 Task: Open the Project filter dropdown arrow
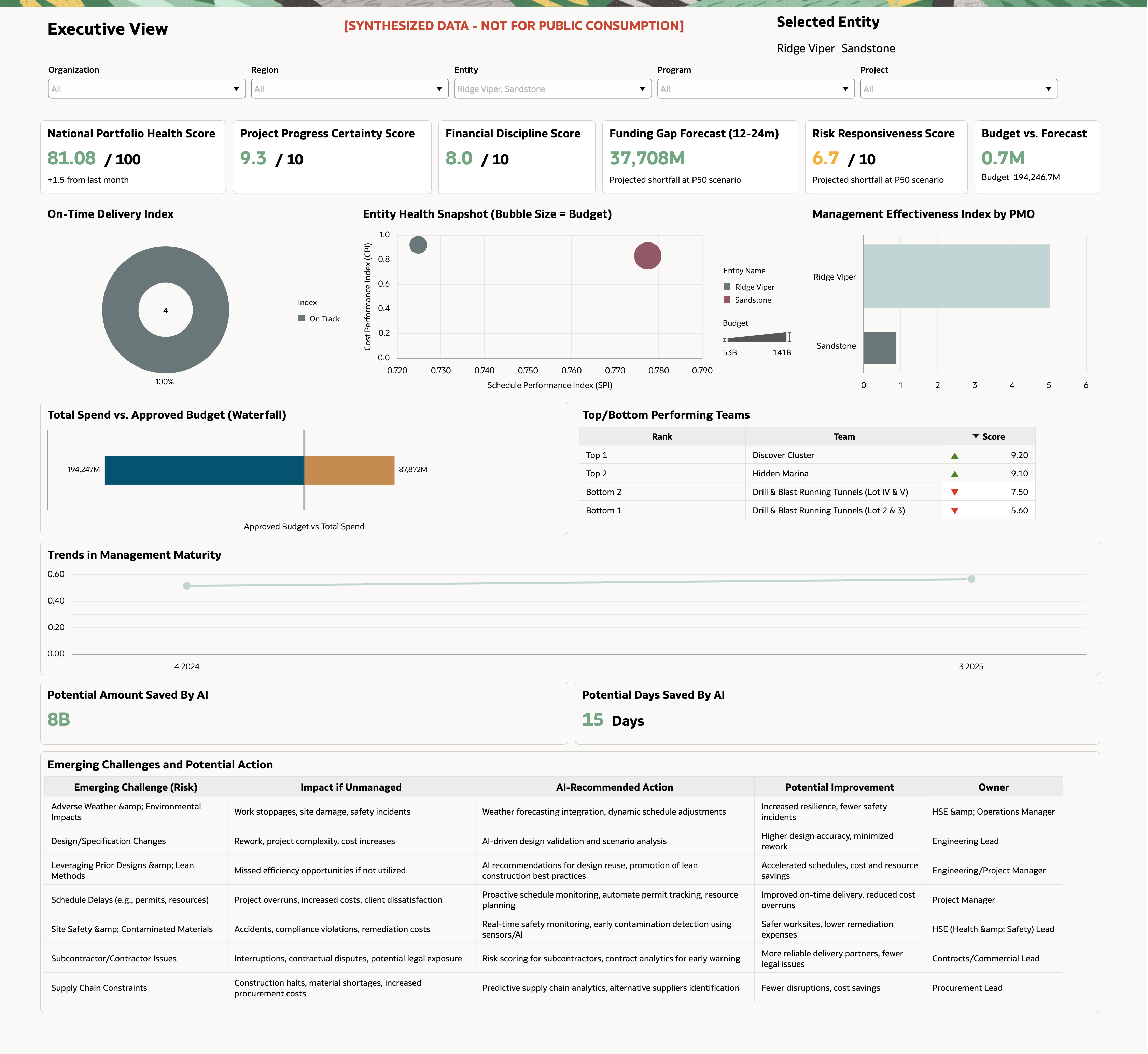(x=1048, y=88)
